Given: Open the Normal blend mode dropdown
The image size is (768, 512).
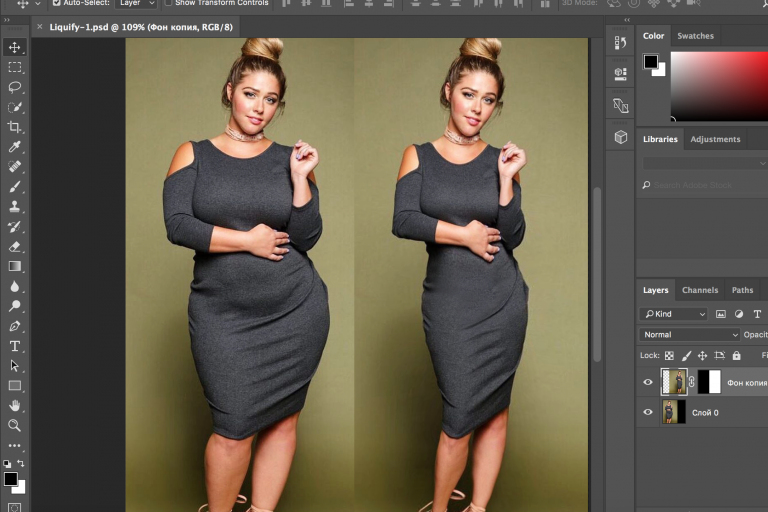Looking at the screenshot, I should click(690, 335).
